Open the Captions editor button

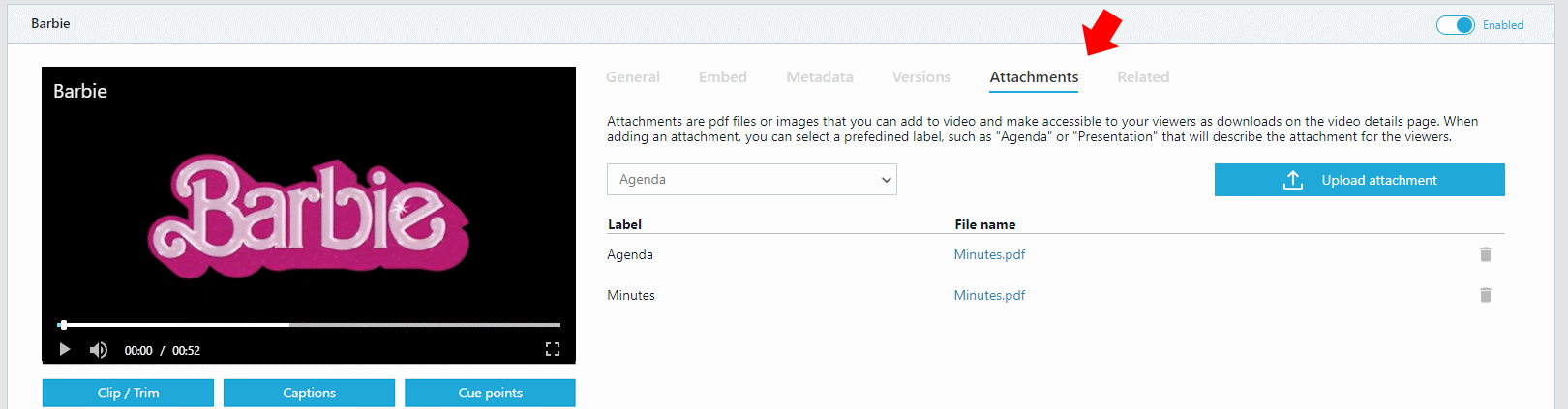point(309,393)
